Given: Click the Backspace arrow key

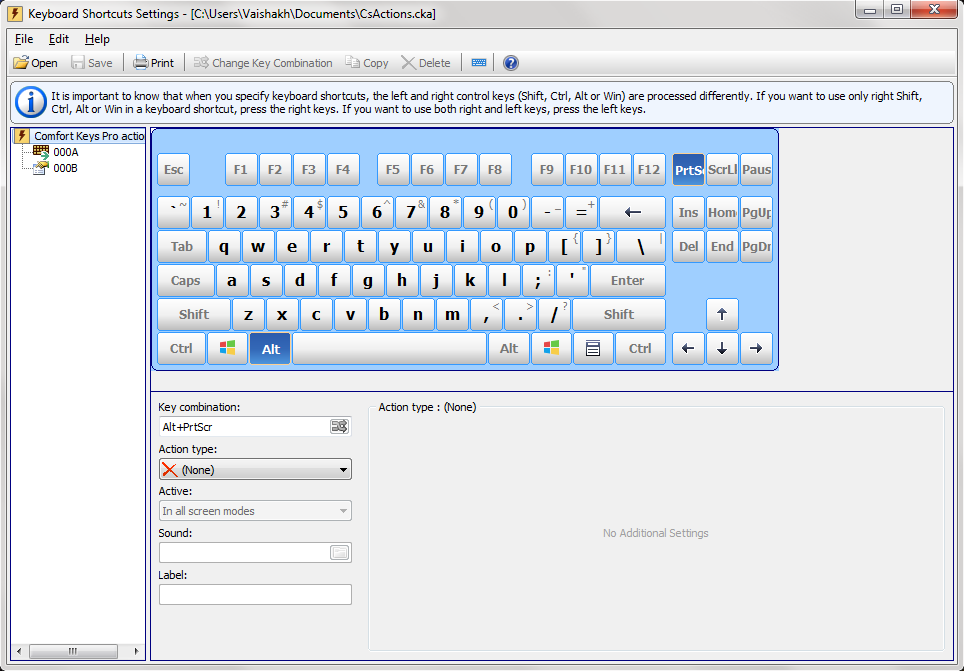Looking at the screenshot, I should pos(632,213).
